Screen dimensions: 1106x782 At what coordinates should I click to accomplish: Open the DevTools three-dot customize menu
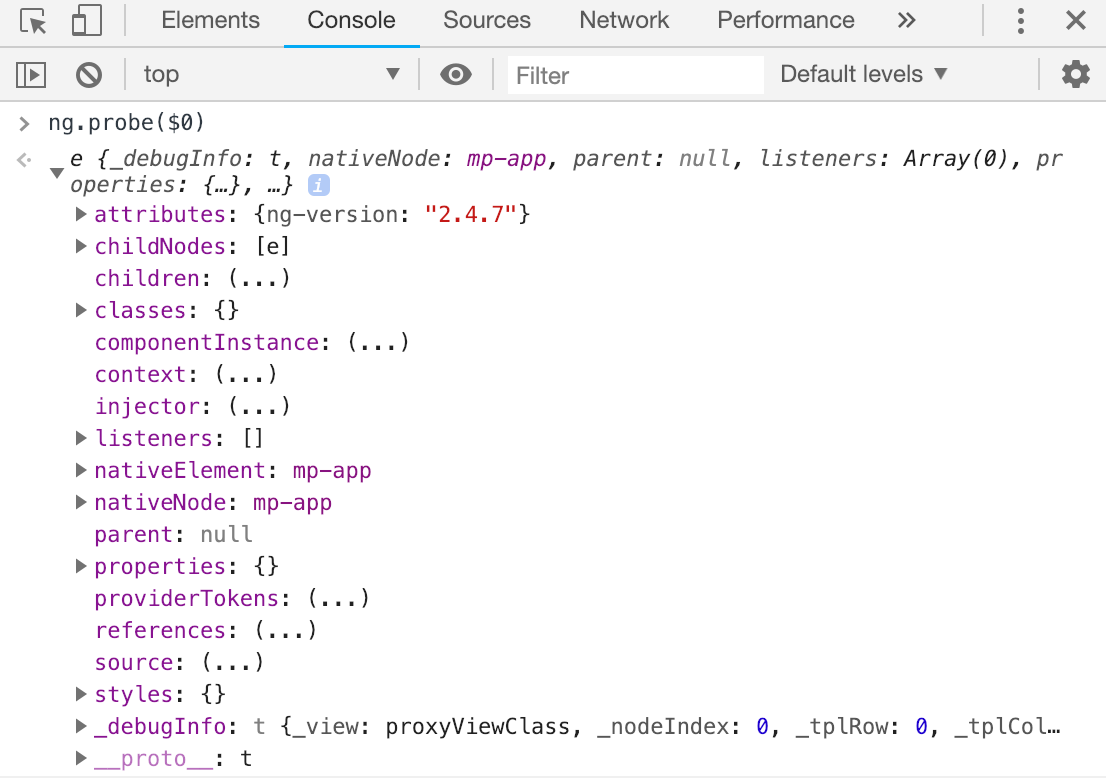[1020, 21]
